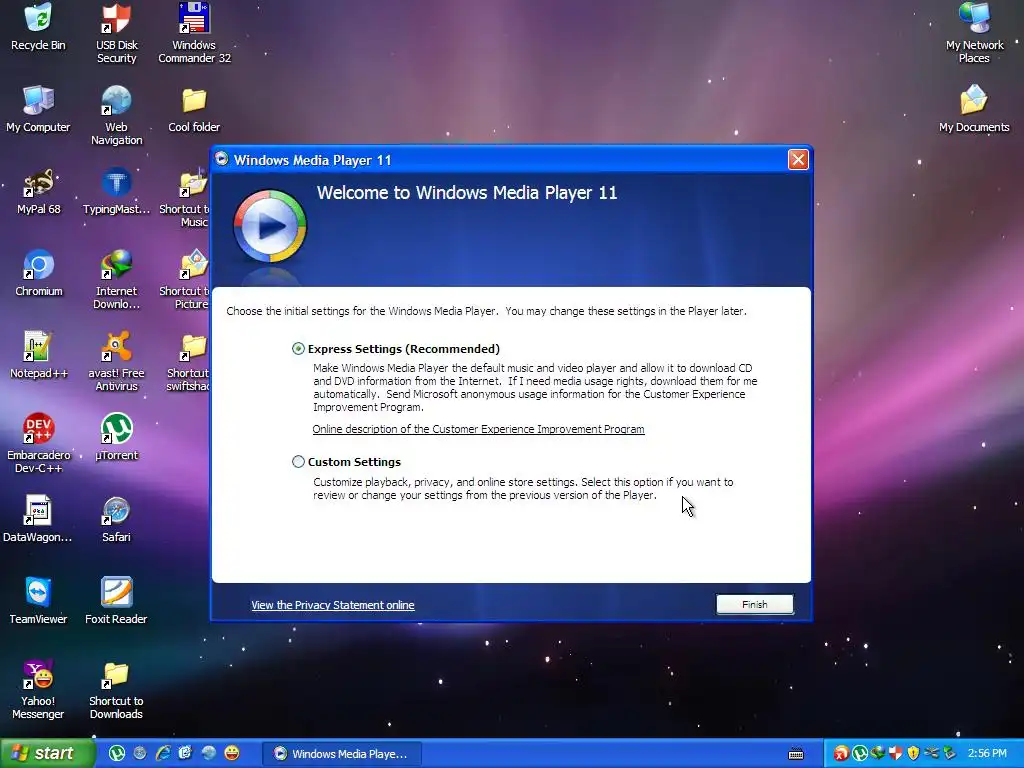Image resolution: width=1024 pixels, height=768 pixels.
Task: Choose the Custom Settings radio option
Action: click(298, 462)
